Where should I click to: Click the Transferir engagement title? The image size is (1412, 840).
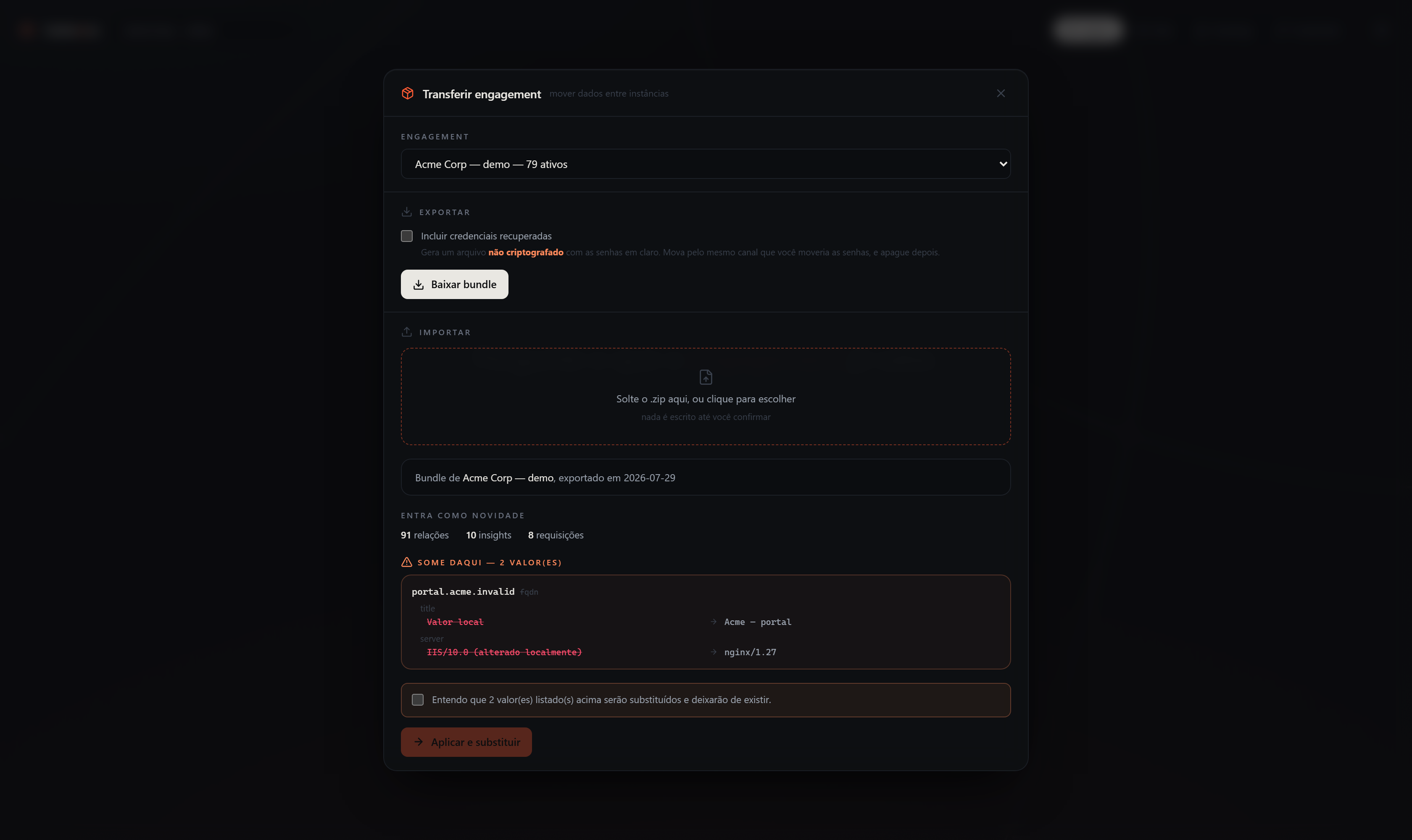coord(482,94)
